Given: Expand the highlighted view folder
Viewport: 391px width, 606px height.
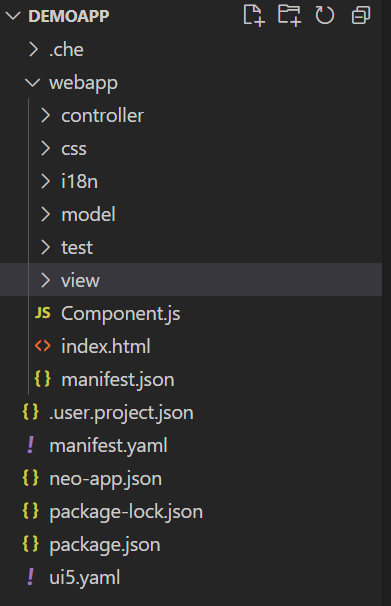Looking at the screenshot, I should pos(191,280).
